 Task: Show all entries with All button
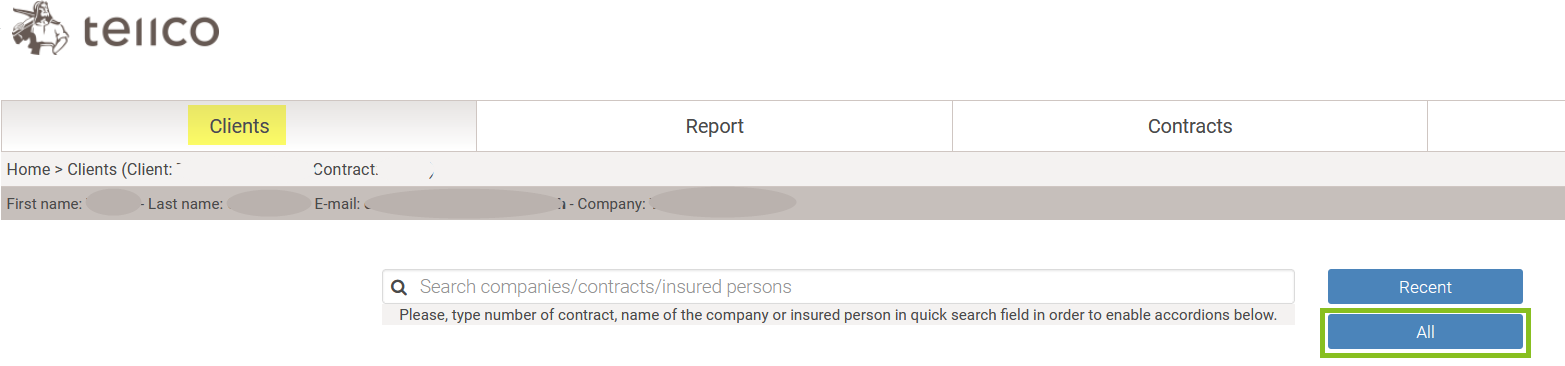click(1425, 332)
